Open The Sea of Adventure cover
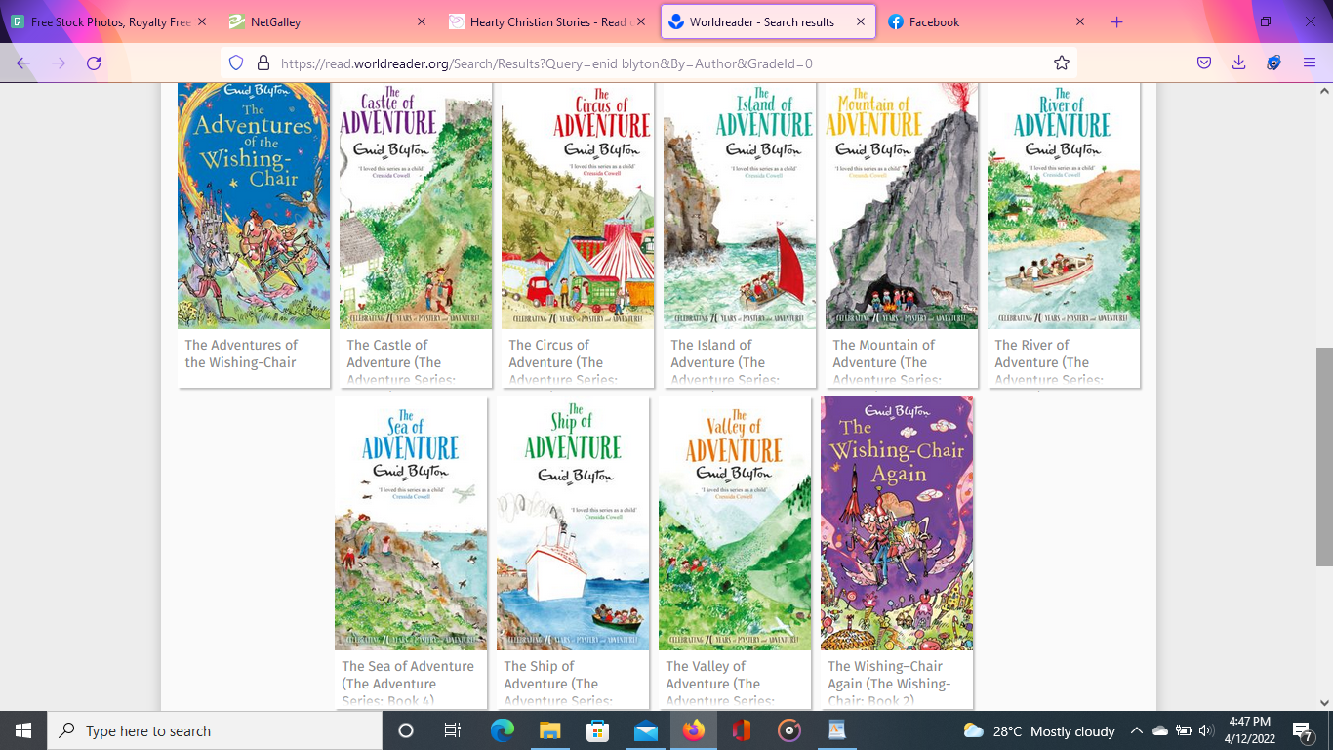The image size is (1333, 750). coord(411,523)
